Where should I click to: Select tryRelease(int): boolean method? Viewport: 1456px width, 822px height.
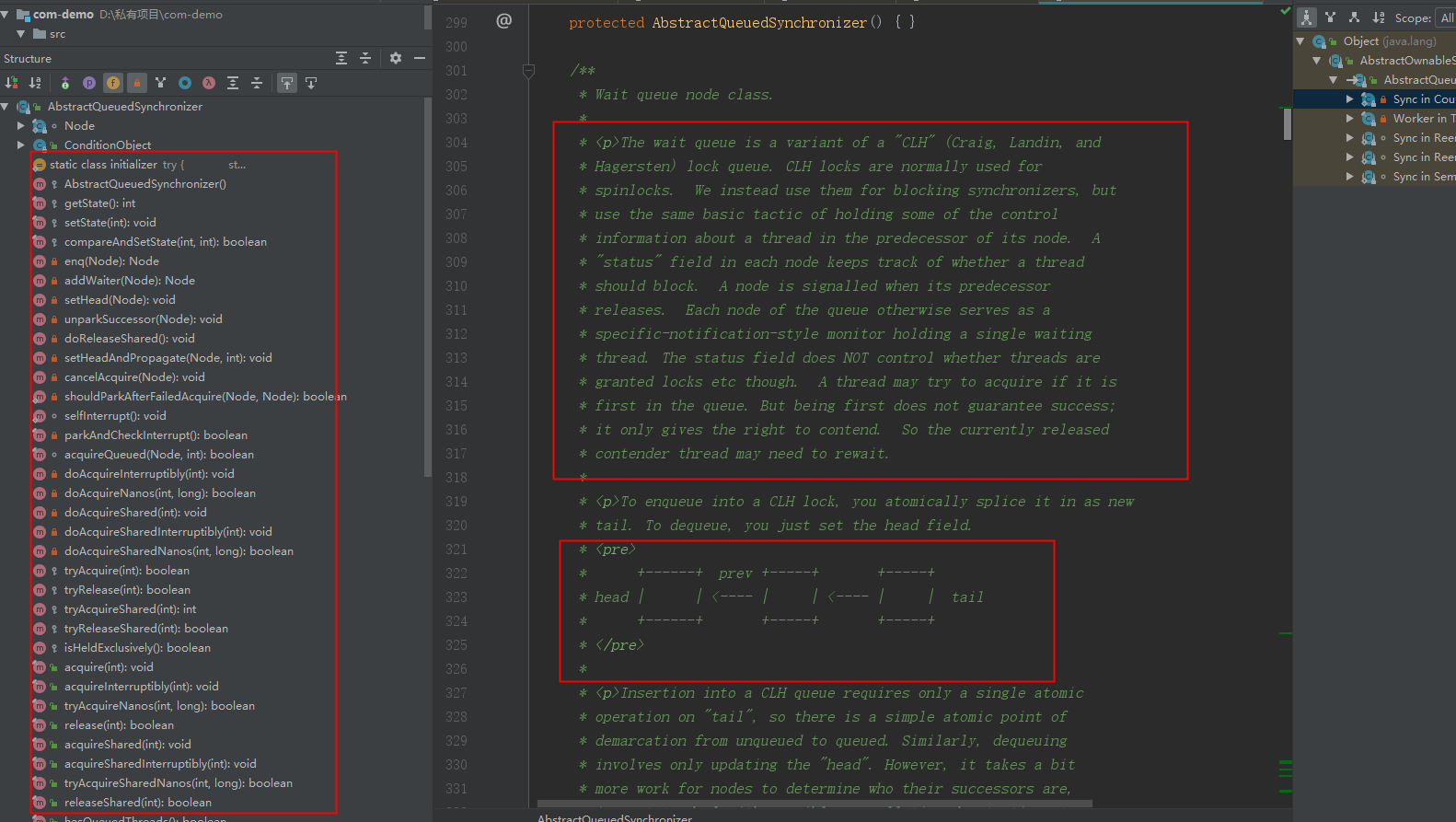[127, 590]
